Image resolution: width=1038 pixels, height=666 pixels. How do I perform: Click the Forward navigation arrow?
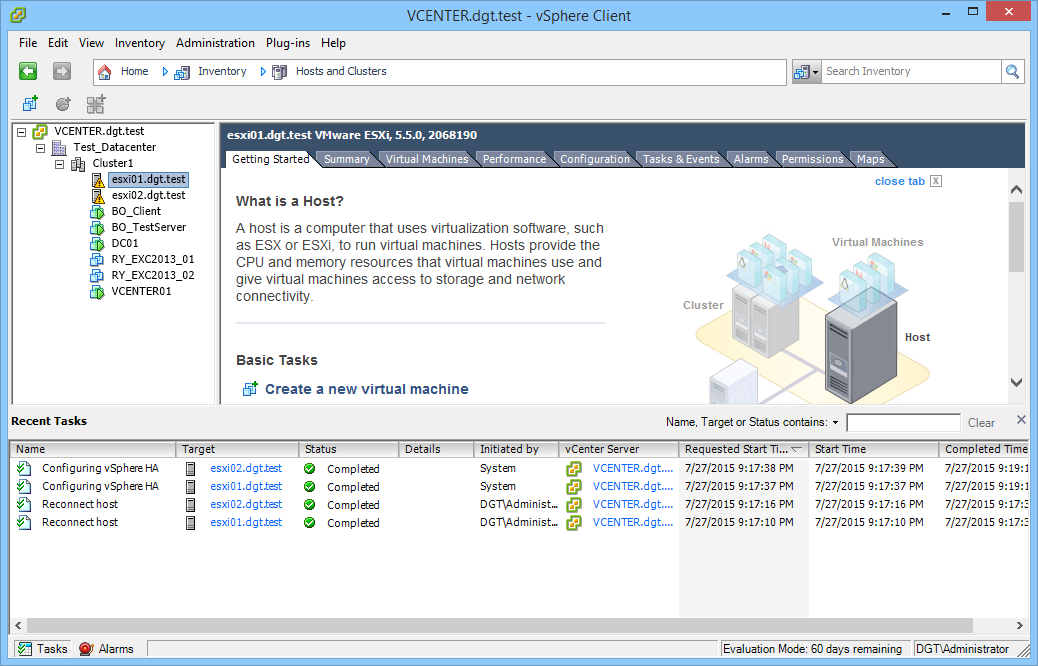[62, 71]
